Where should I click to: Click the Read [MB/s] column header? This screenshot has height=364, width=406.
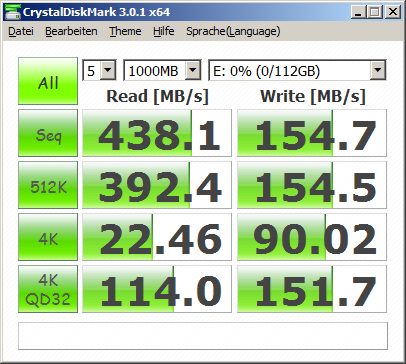(x=157, y=96)
